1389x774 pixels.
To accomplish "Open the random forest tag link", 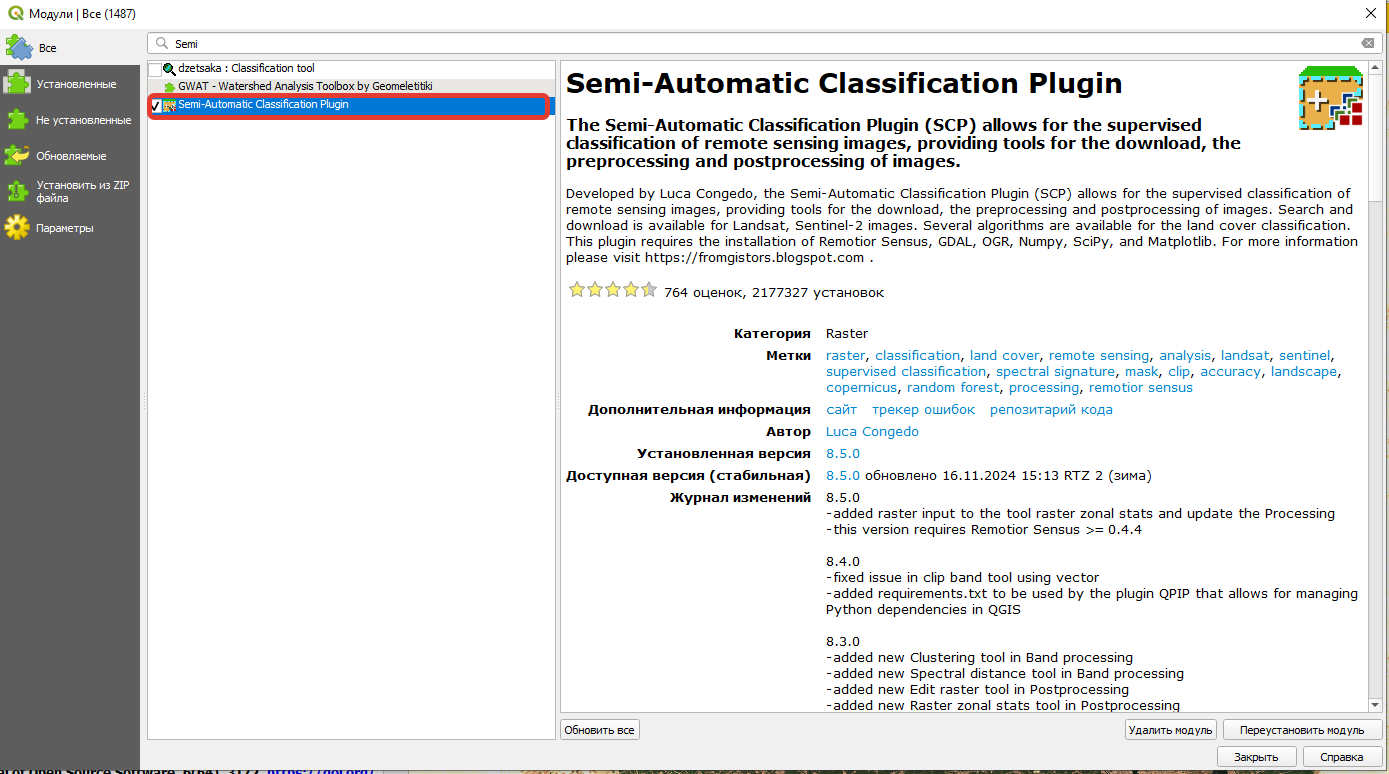I will click(x=953, y=387).
